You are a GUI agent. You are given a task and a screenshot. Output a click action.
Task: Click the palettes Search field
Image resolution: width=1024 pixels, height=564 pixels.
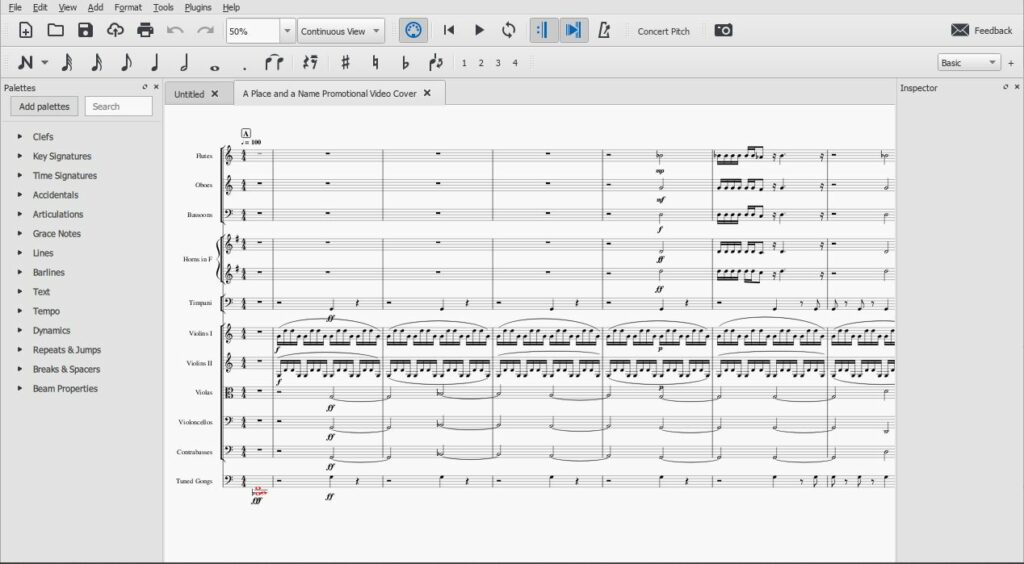coord(118,106)
